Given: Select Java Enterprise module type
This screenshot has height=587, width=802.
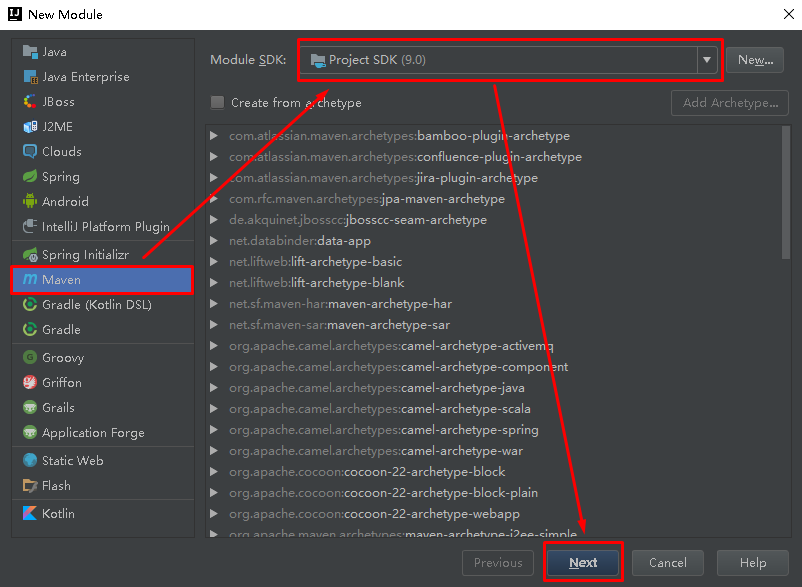Looking at the screenshot, I should 102,77.
